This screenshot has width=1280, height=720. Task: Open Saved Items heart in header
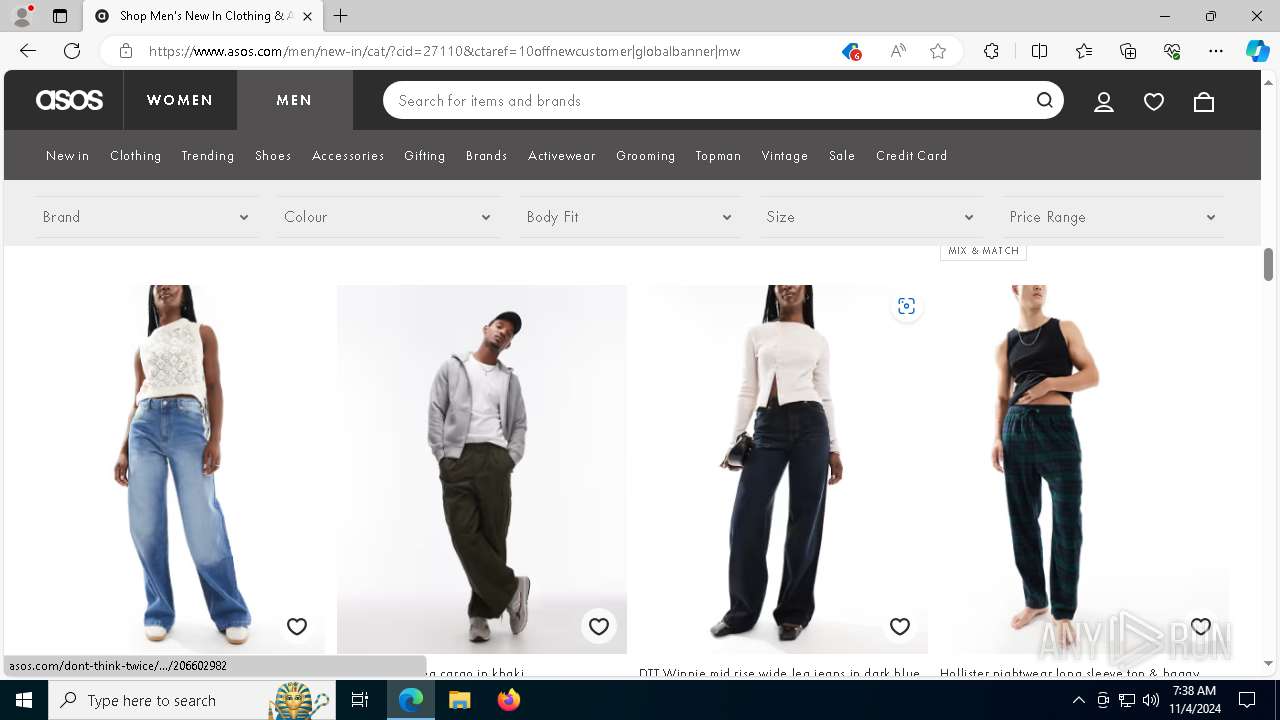[1154, 101]
